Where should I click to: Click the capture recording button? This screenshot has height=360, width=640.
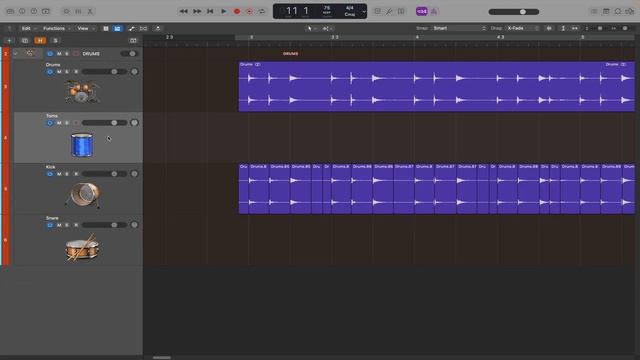coord(249,11)
